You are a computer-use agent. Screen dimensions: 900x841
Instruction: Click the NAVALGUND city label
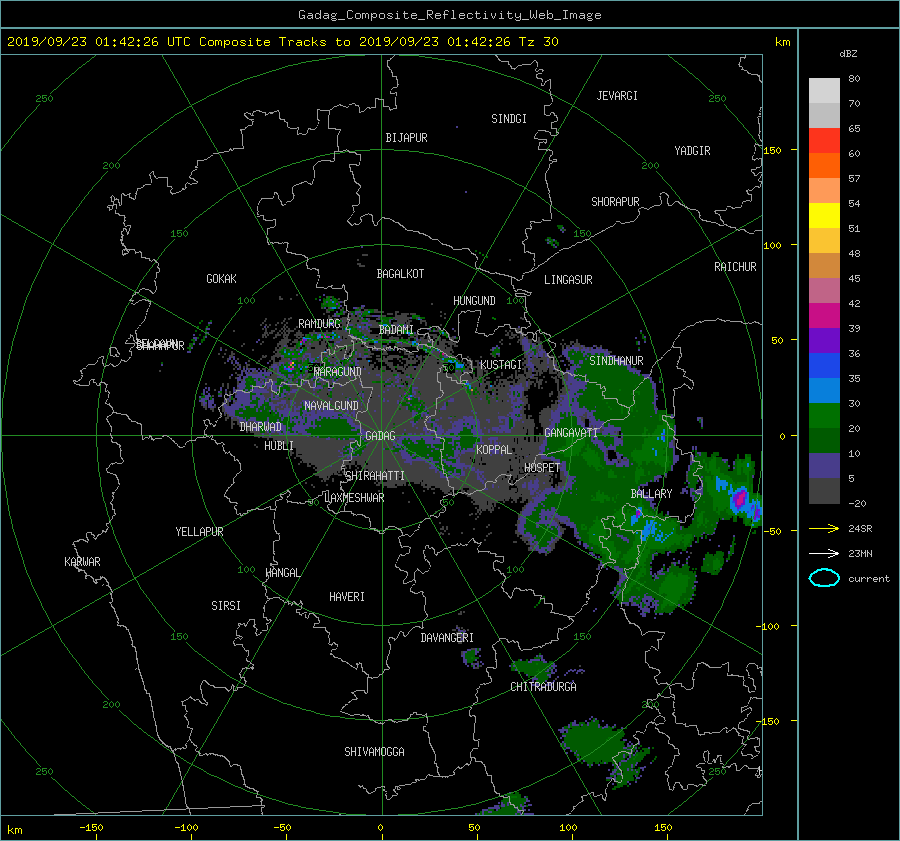click(x=331, y=406)
